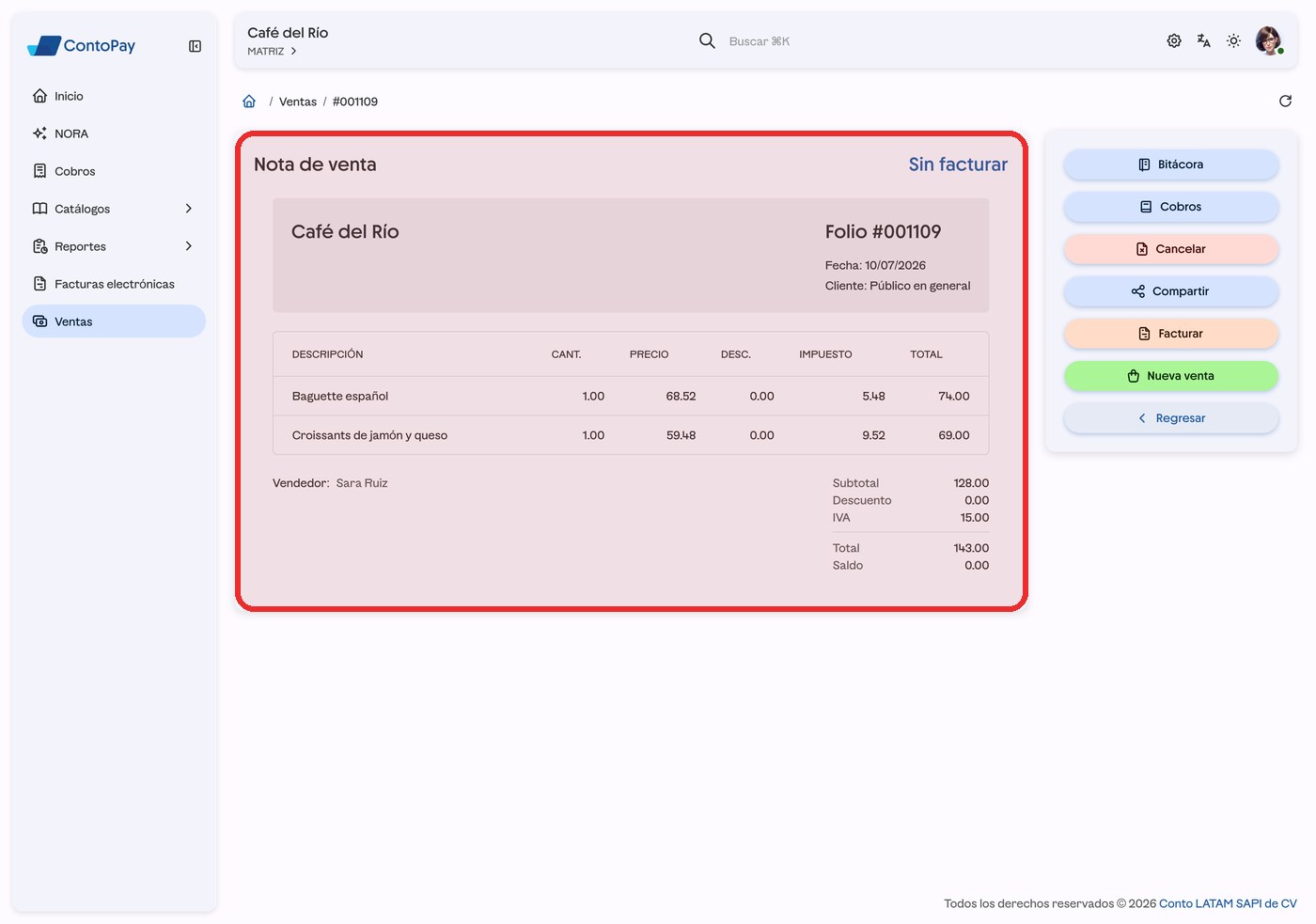Open the settings gear icon
Image resolution: width=1316 pixels, height=924 pixels.
pos(1174,40)
